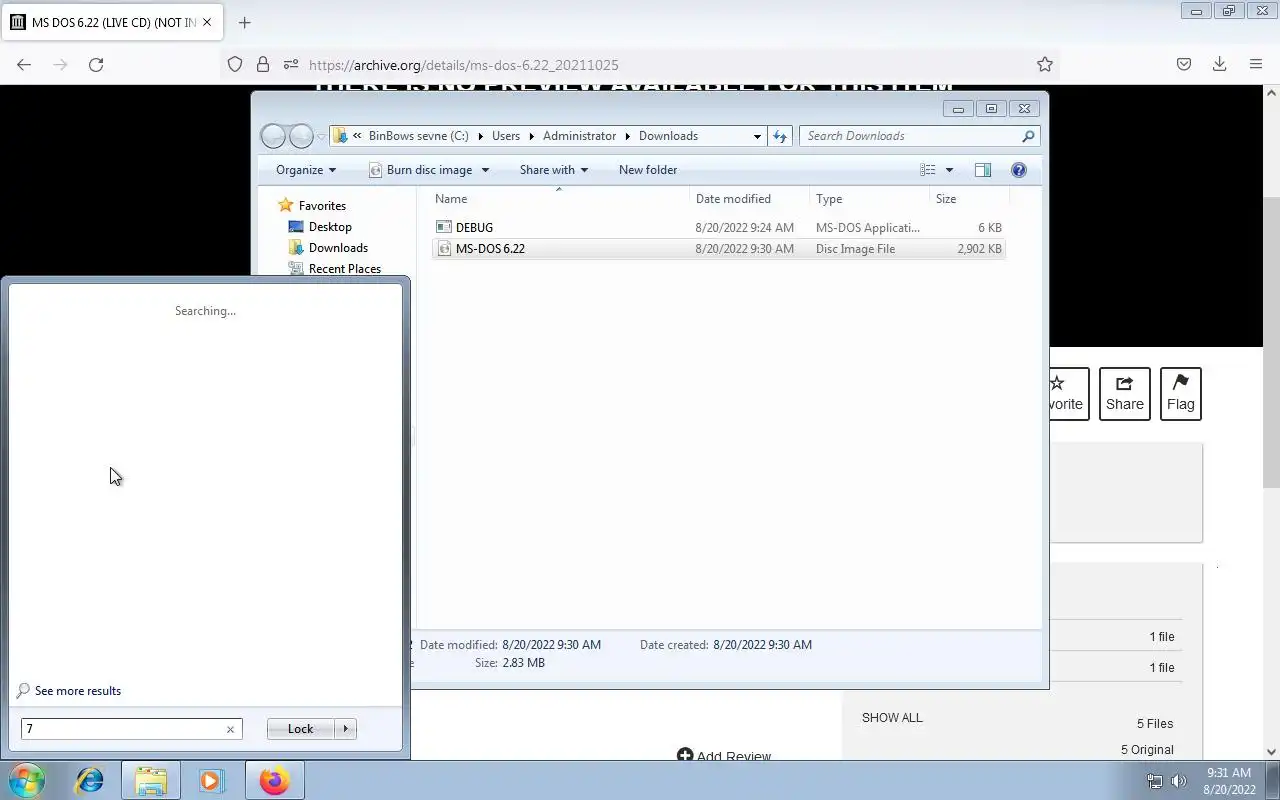Open the recent pages dropdown in Explorer
The height and width of the screenshot is (800, 1280).
point(321,136)
